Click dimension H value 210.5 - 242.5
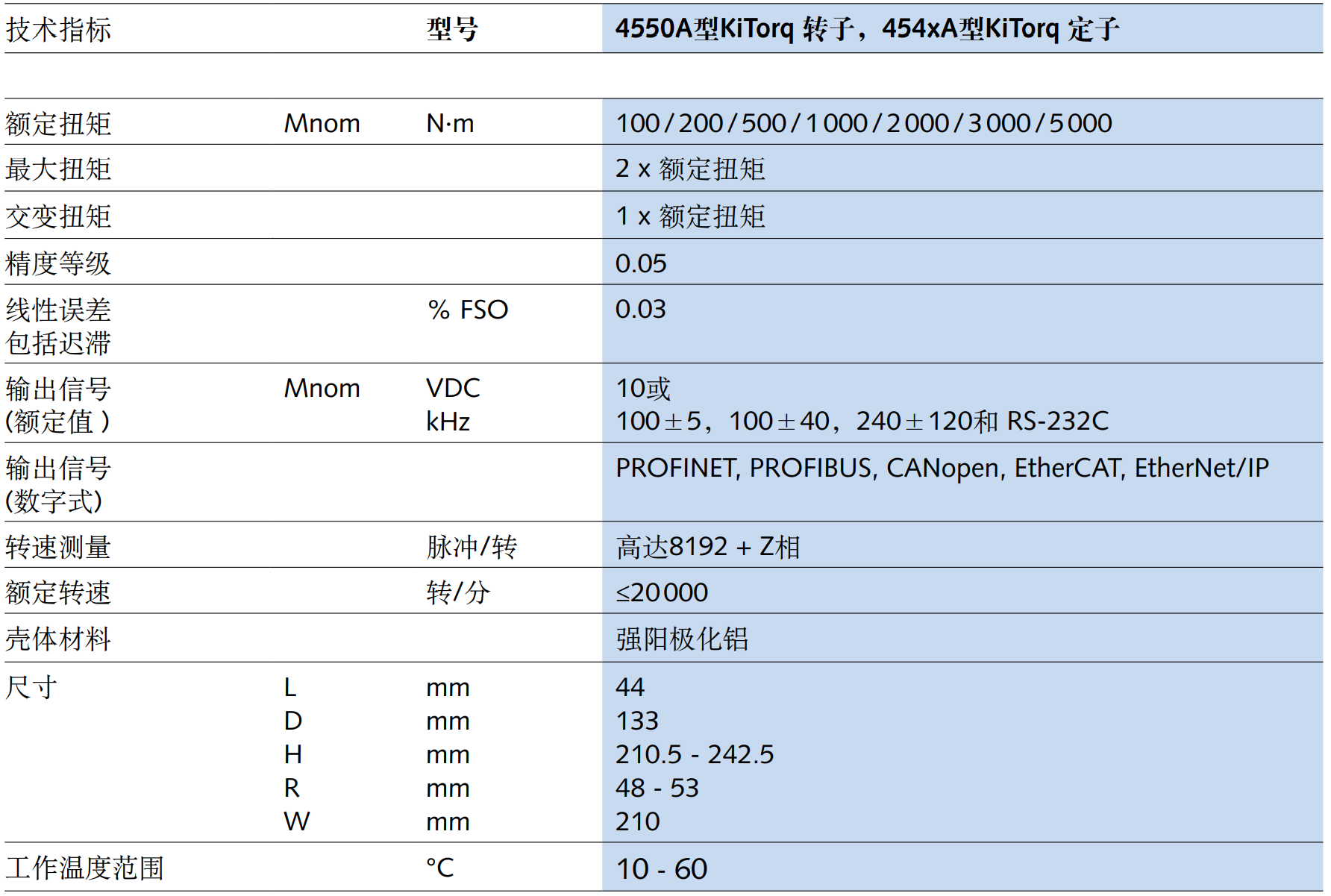The width and height of the screenshot is (1331, 896). point(694,754)
